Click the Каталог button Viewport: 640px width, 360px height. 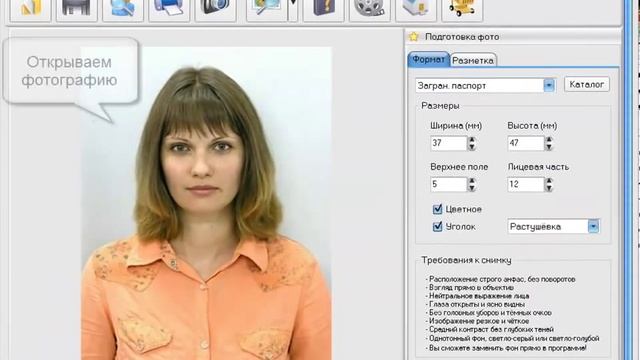tap(587, 84)
